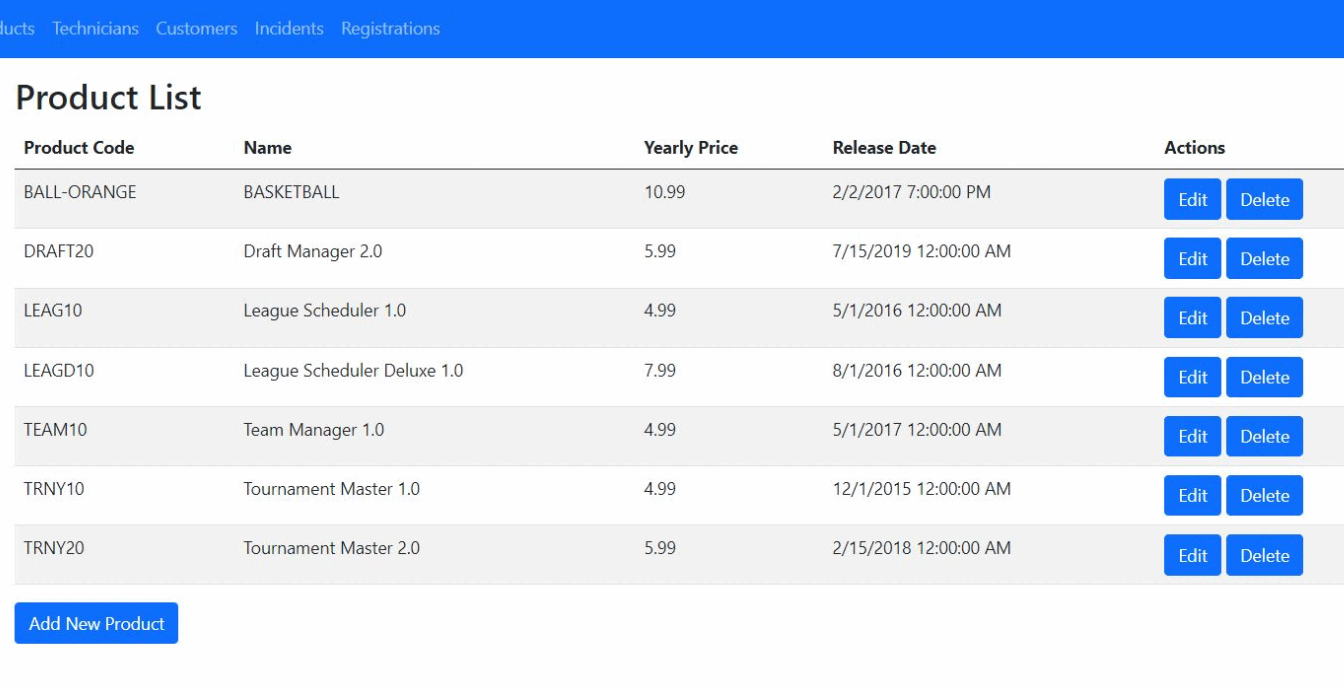The image size is (1344, 689).
Task: Delete the TRNY20 product
Action: 1264,555
